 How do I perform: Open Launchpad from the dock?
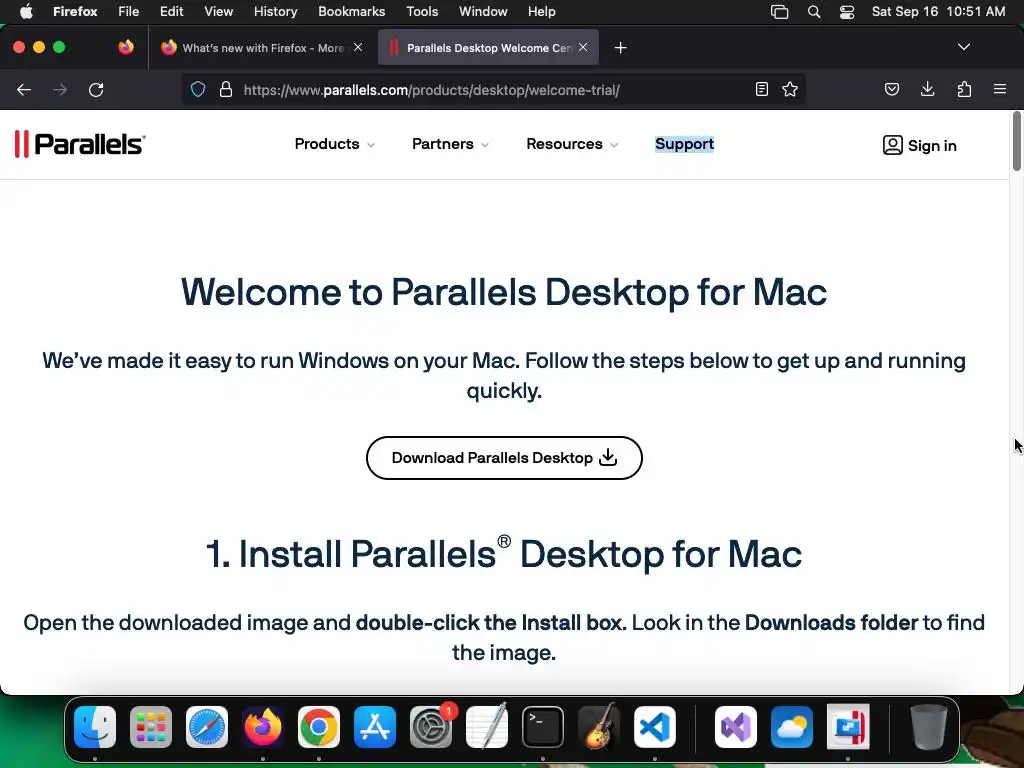(151, 727)
